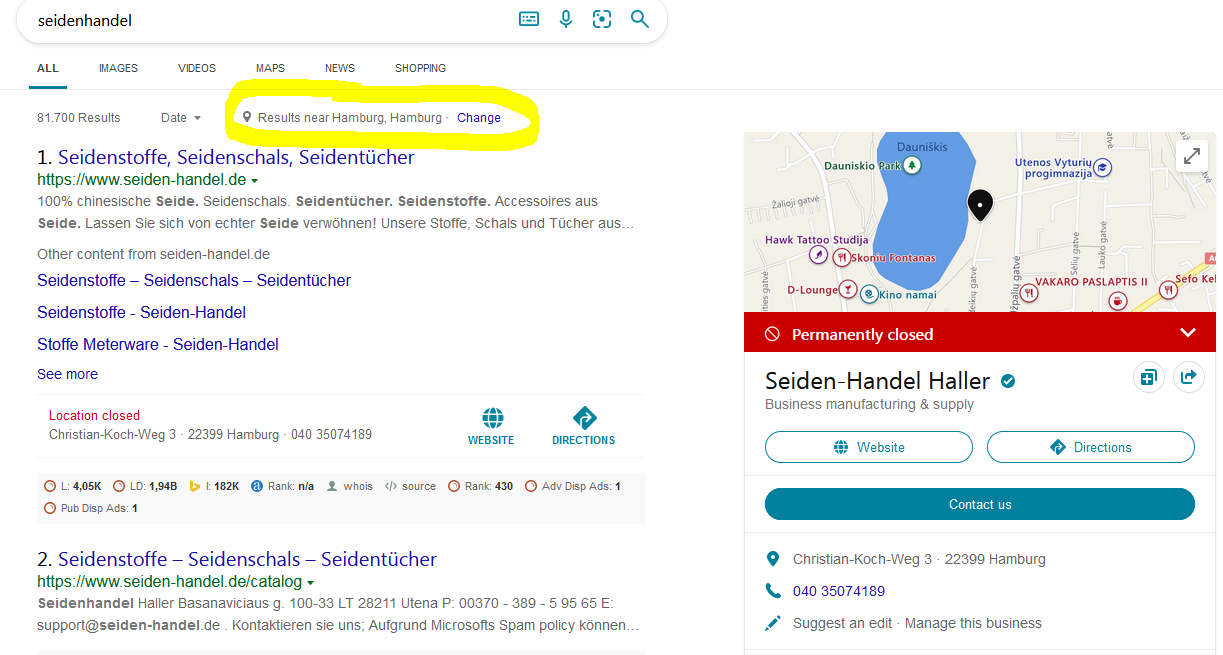Click the on-screen keyboard icon in search bar
The height and width of the screenshot is (655, 1223).
click(529, 19)
